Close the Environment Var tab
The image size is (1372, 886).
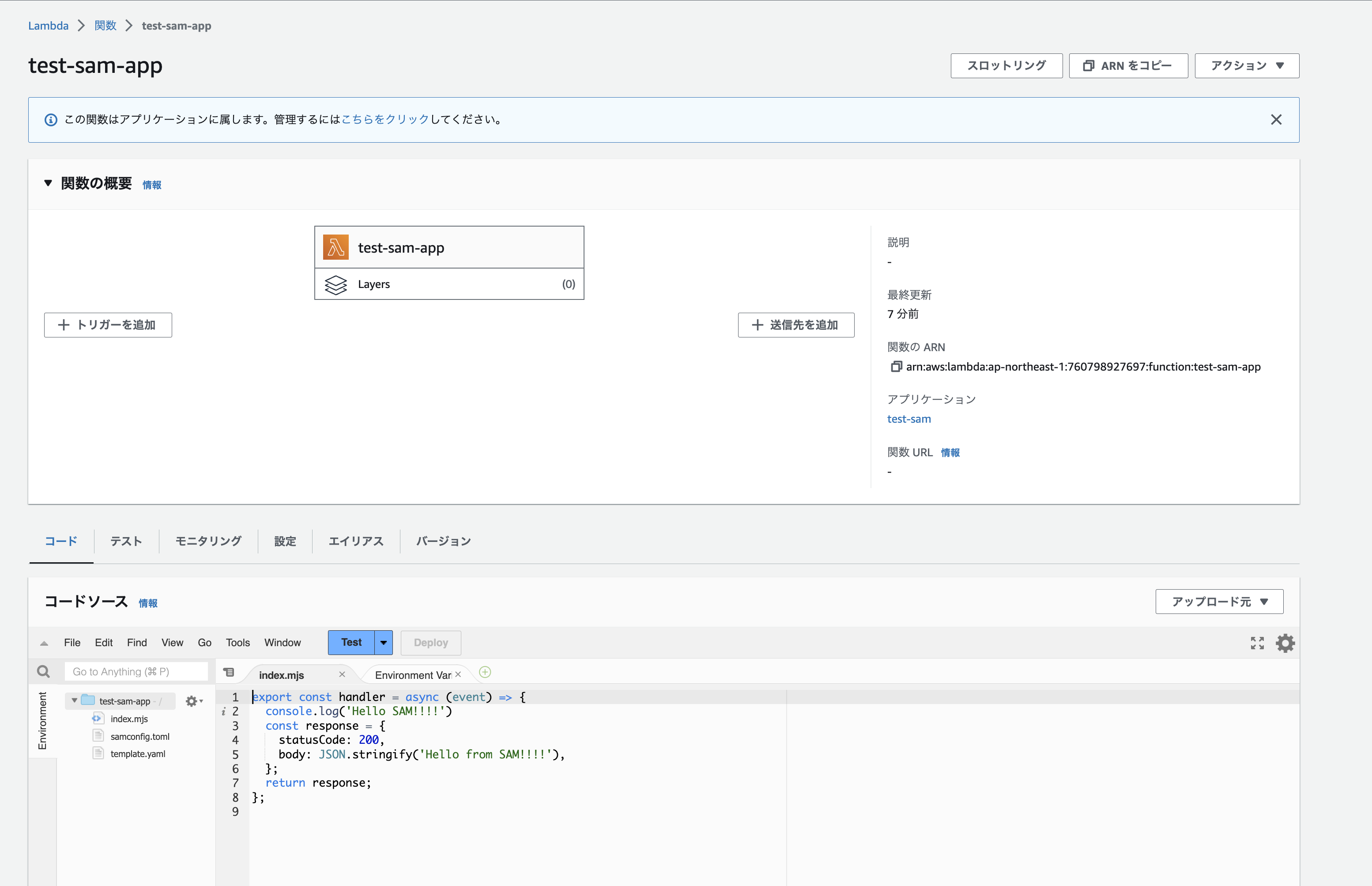click(458, 674)
